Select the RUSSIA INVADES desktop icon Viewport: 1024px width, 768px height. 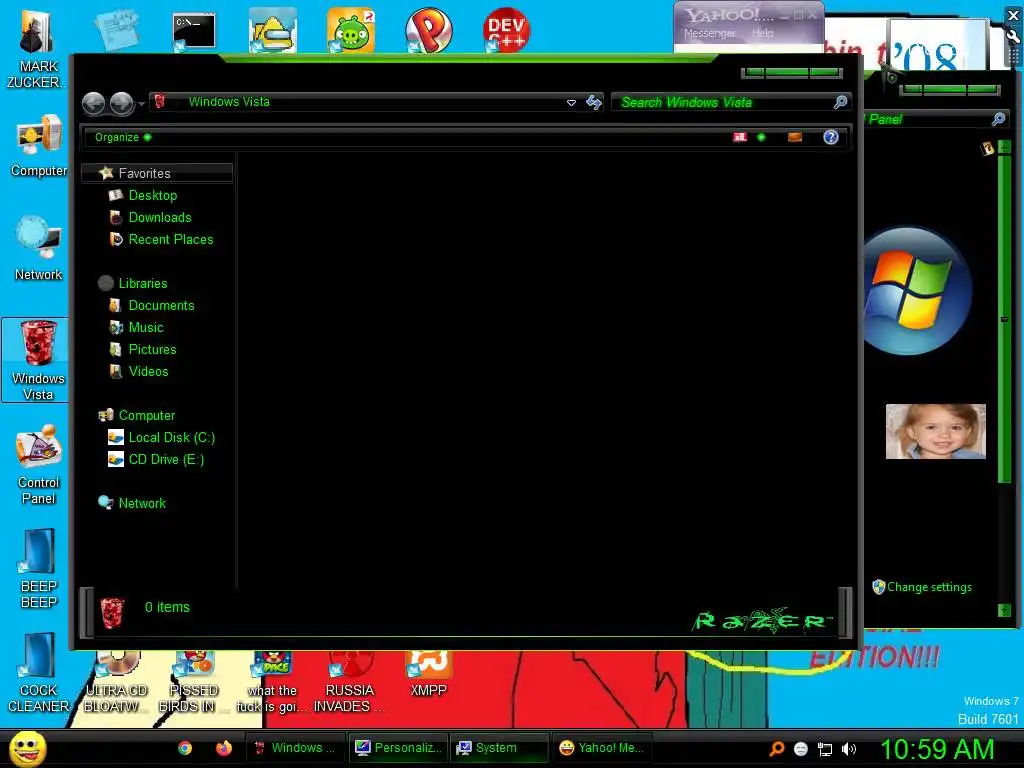(x=349, y=682)
